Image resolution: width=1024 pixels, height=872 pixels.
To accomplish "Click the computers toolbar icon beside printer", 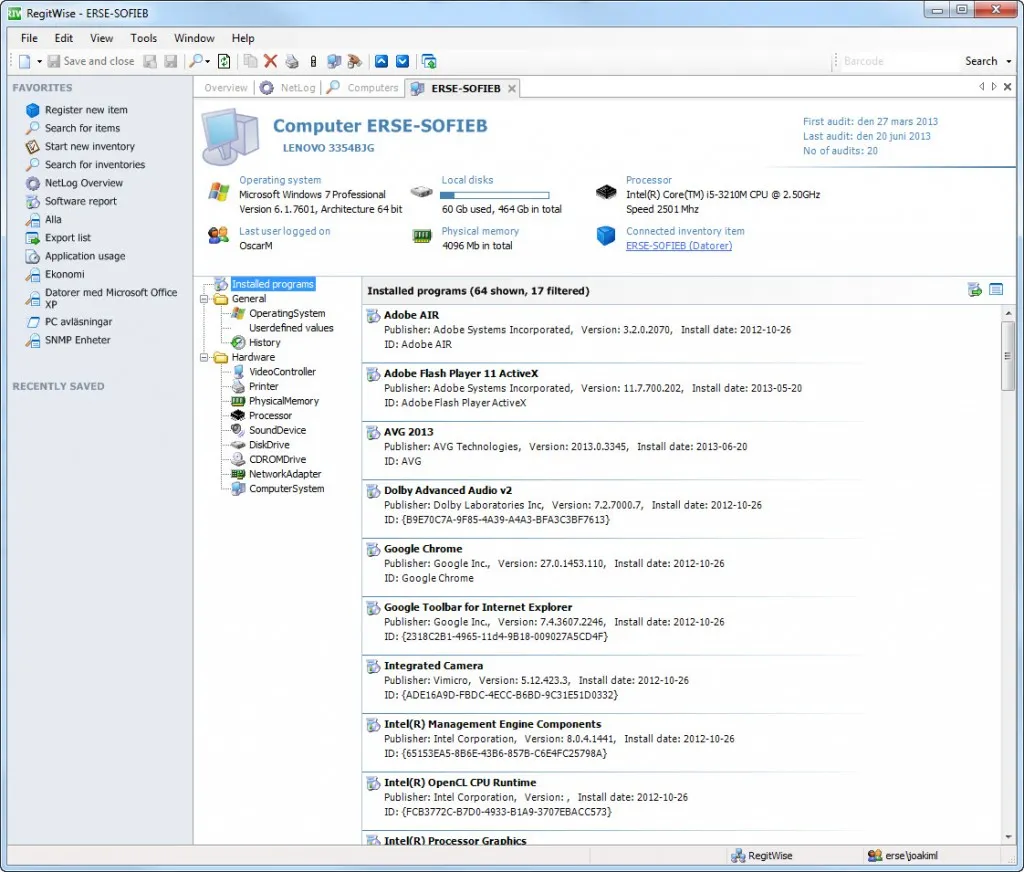I will 334,61.
